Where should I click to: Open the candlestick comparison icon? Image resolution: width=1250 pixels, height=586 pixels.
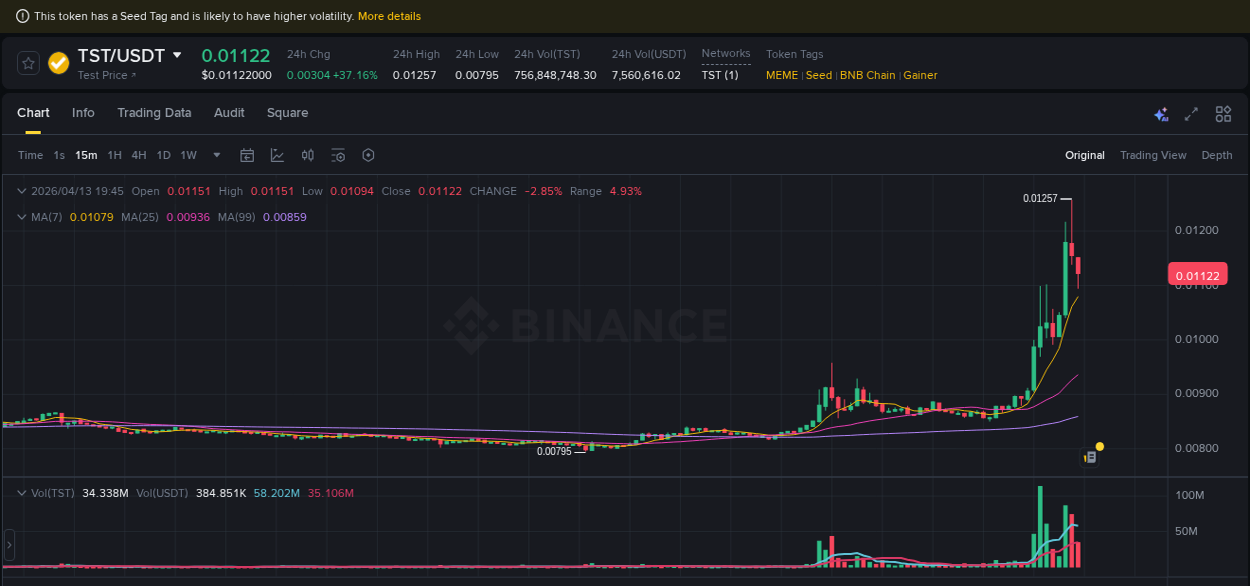307,155
